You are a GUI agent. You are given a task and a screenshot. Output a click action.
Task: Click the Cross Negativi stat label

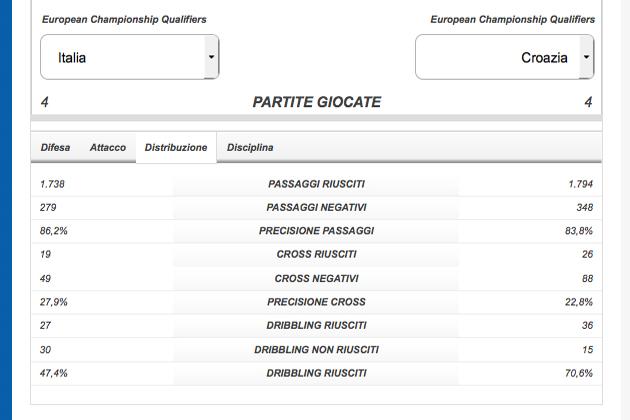316,279
